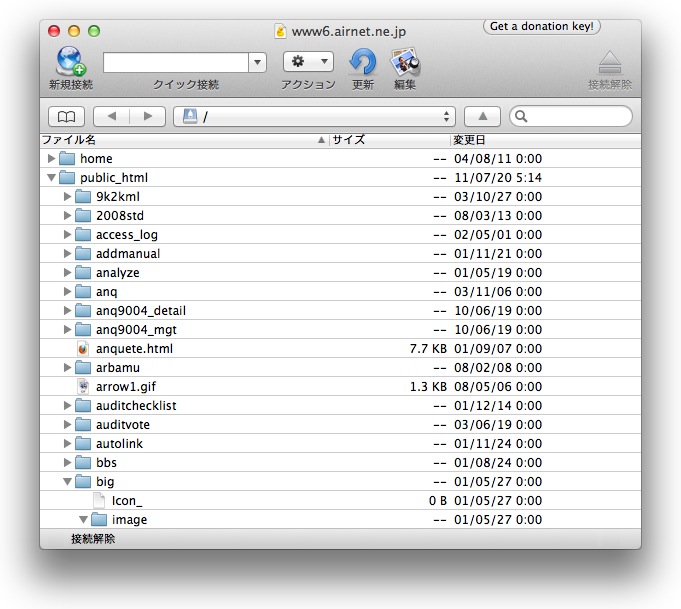Expand the anq folder triangle
The height and width of the screenshot is (609, 681).
tap(67, 291)
